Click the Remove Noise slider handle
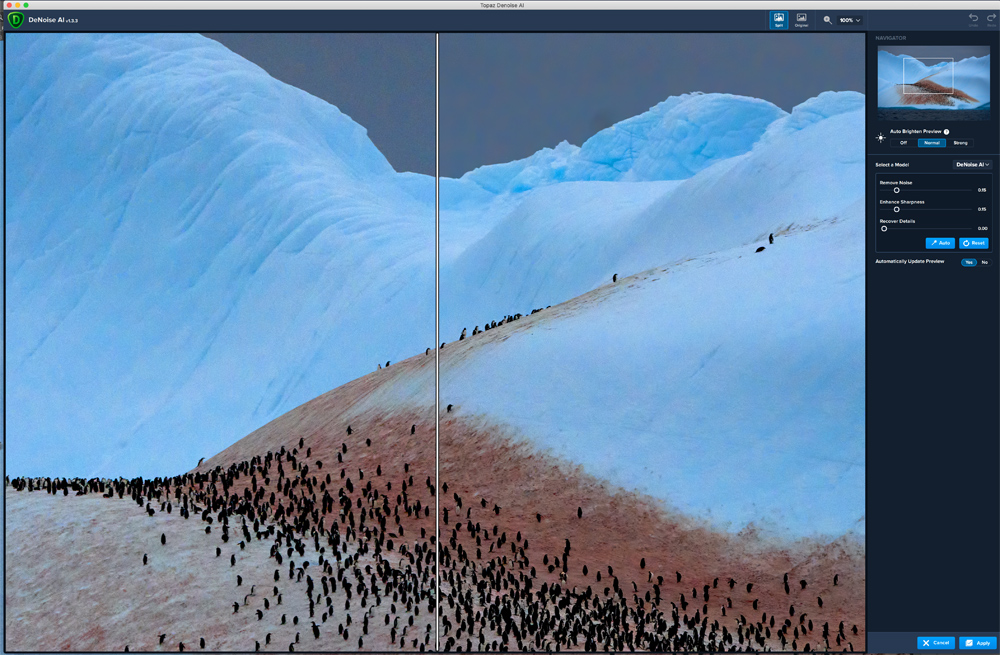The image size is (1000, 655). coord(896,190)
